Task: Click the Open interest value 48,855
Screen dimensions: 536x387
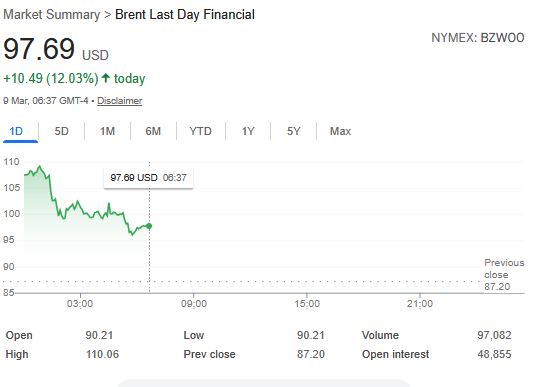Action: (x=494, y=354)
